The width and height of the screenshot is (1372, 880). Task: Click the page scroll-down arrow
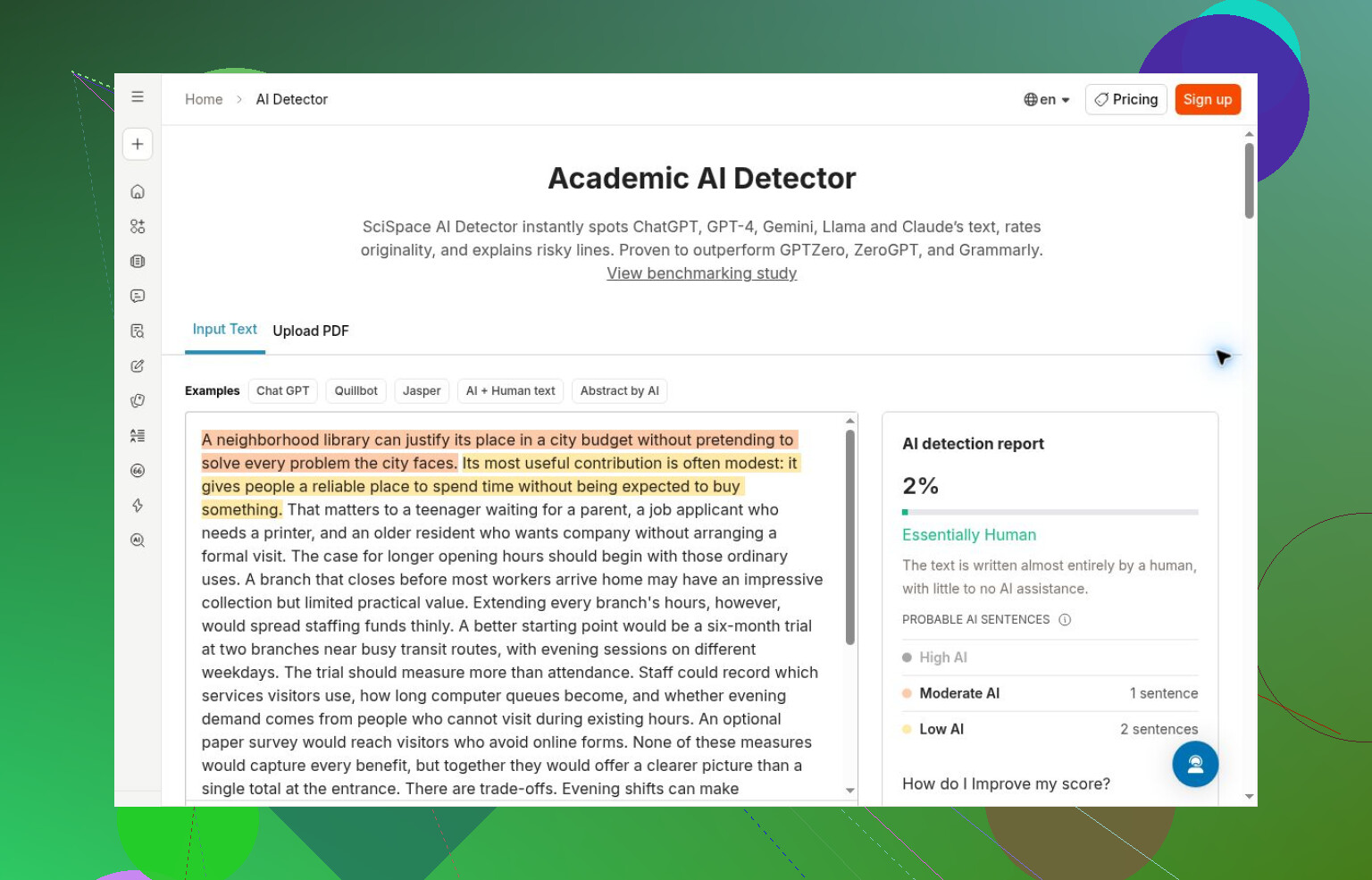point(1249,796)
